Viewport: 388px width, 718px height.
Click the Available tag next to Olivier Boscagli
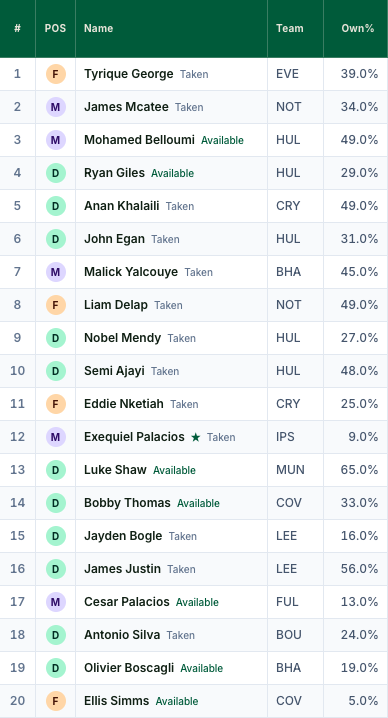pyautogui.click(x=202, y=668)
